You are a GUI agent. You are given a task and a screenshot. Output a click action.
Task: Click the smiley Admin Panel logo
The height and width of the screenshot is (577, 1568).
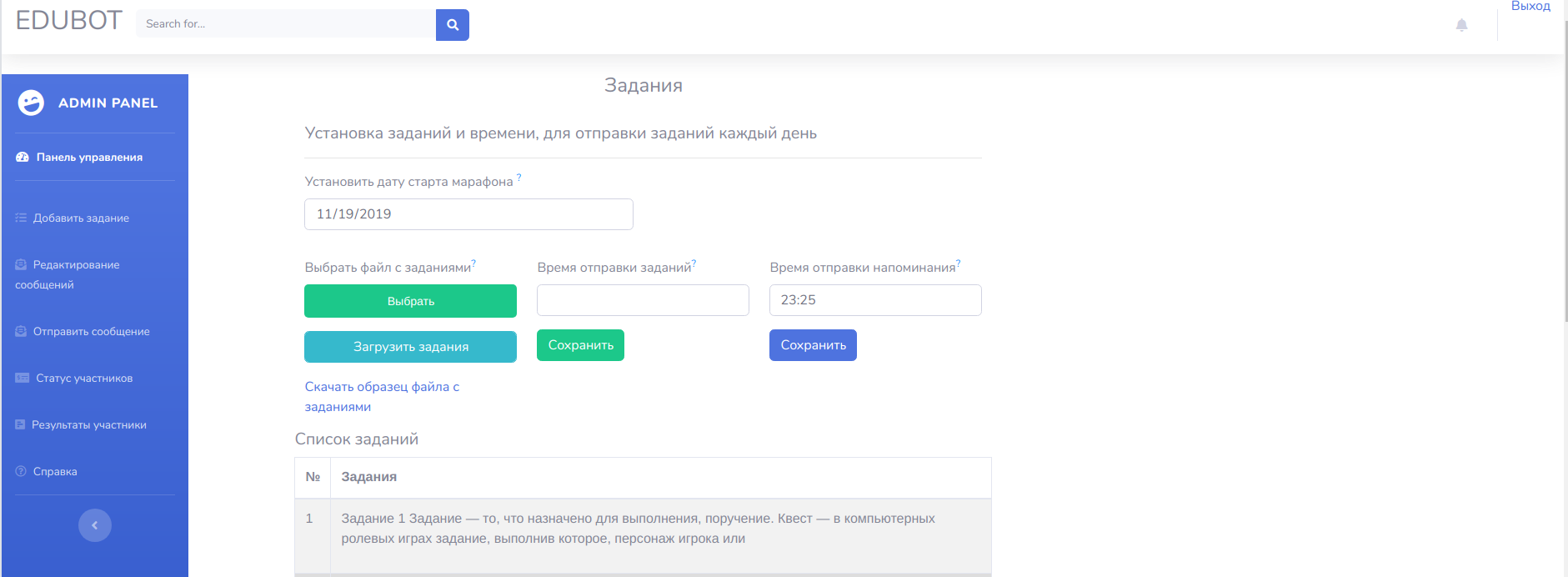31,103
